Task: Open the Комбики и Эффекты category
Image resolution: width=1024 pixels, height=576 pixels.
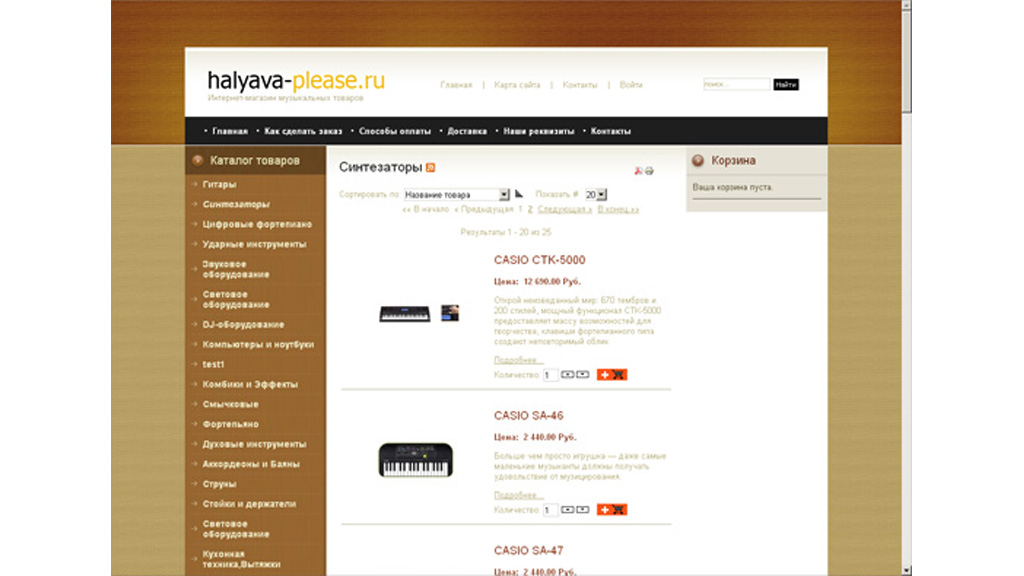Action: [250, 385]
